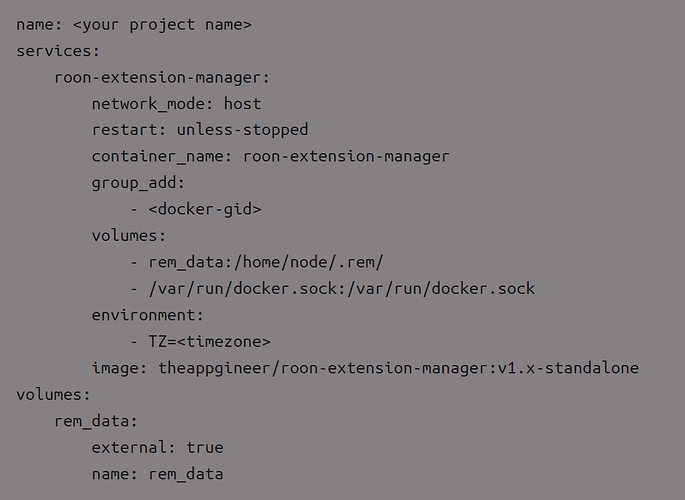Click the 'TZ=<timezone>' entry
685x500 pixels.
point(209,342)
